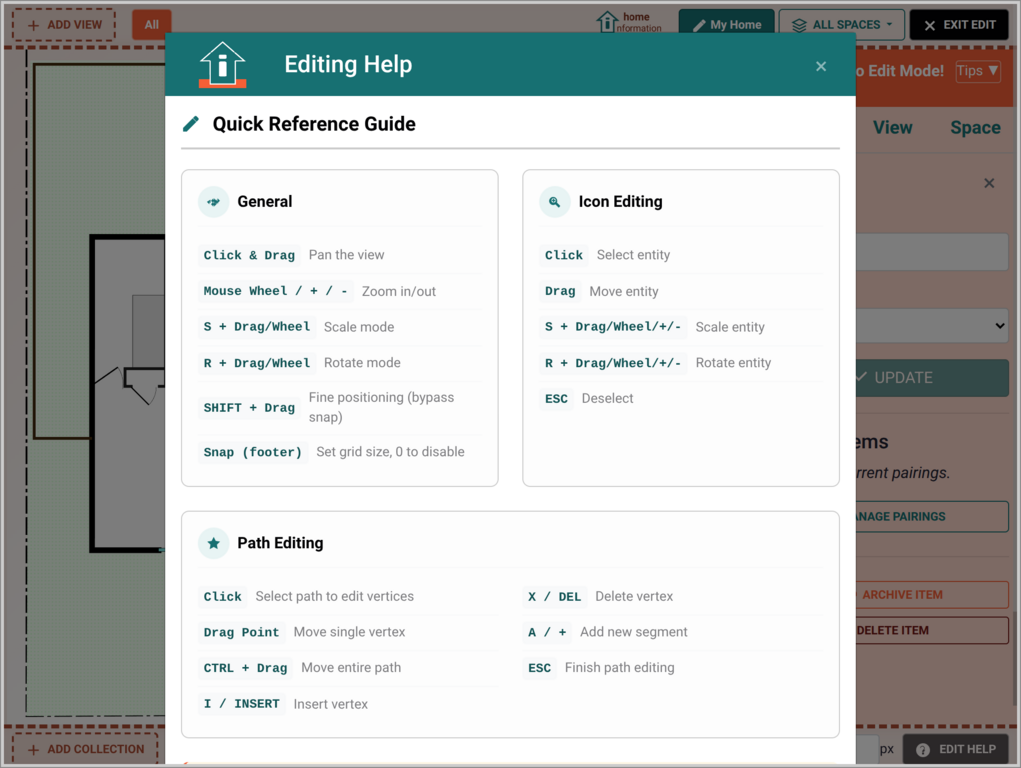Click the Delete Item button
The width and height of the screenshot is (1021, 768).
[932, 631]
